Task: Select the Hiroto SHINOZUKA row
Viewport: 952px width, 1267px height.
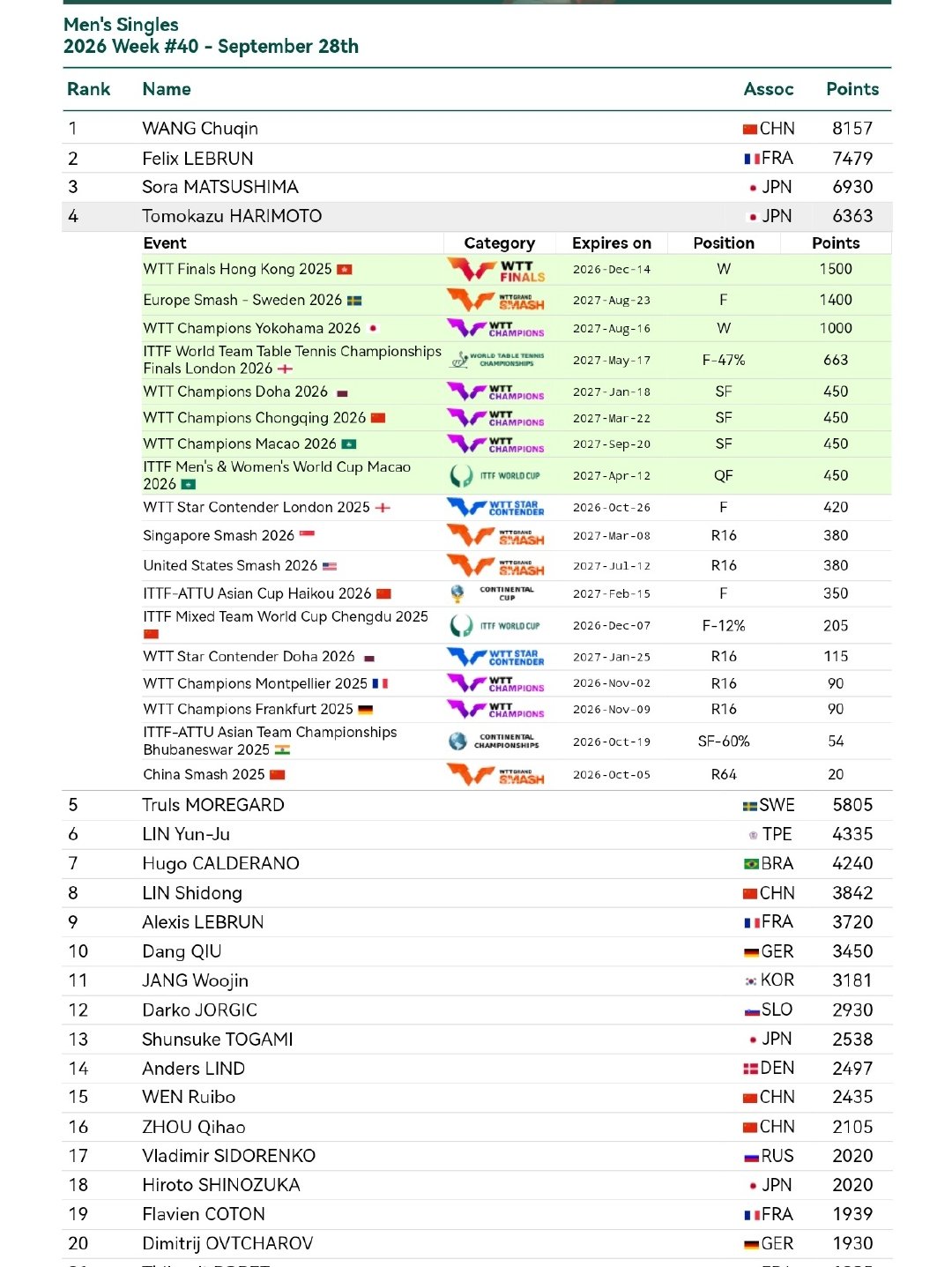Action: point(477,1185)
